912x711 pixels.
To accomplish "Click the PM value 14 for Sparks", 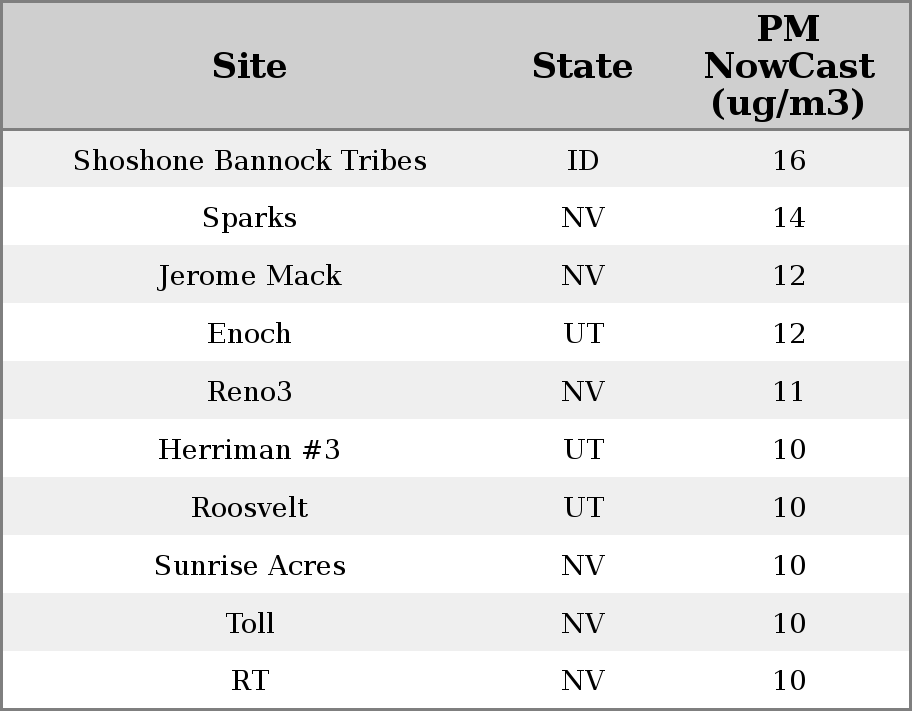I will coord(789,218).
